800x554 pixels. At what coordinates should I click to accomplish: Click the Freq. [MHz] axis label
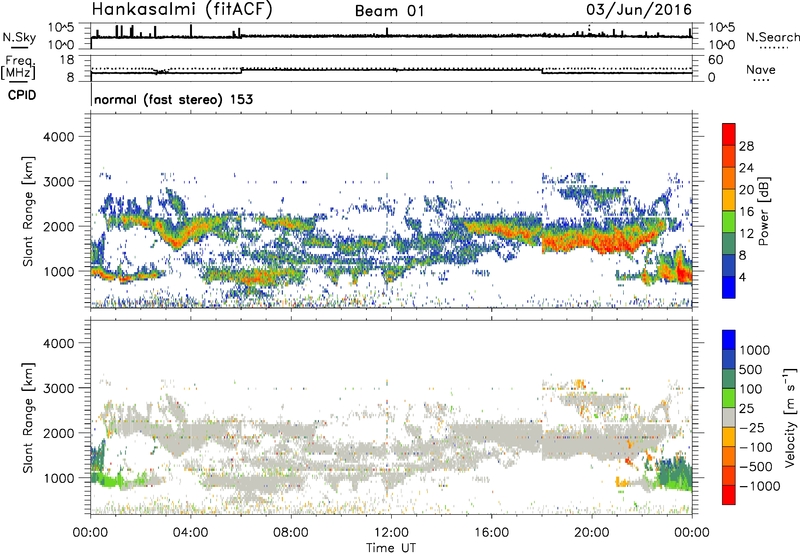point(18,67)
